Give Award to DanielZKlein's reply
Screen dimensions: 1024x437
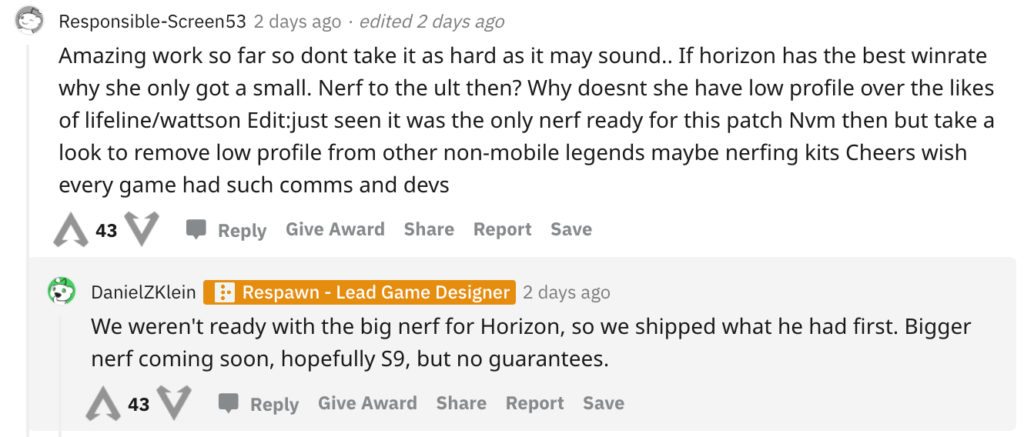[367, 403]
